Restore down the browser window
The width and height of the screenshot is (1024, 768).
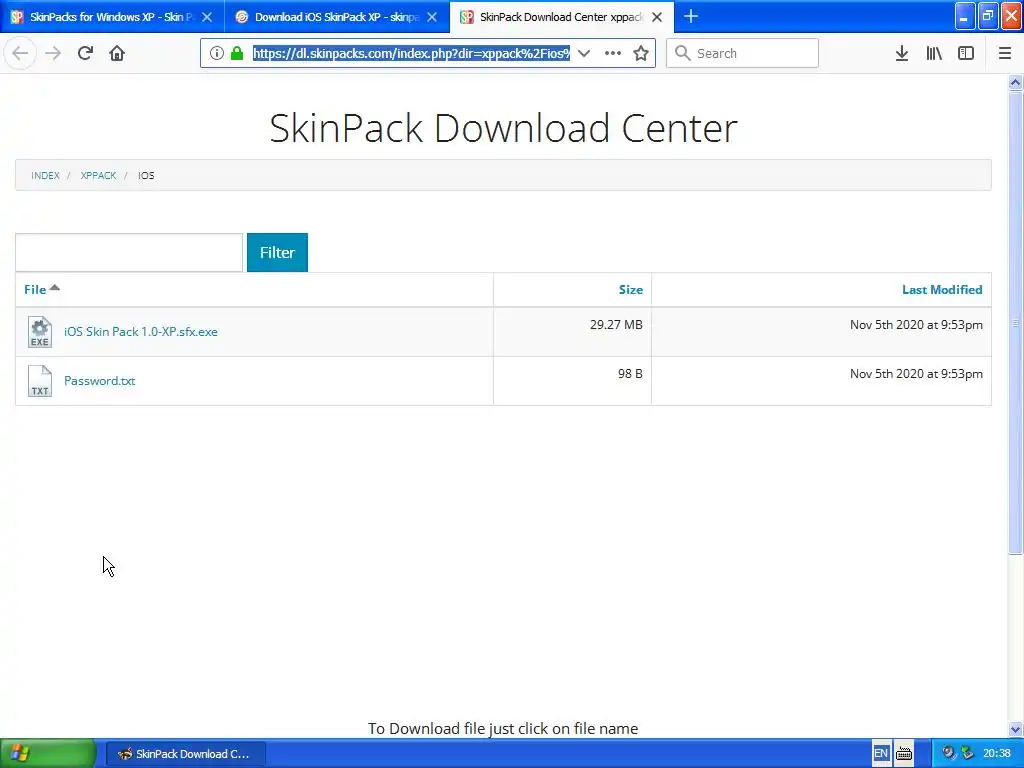coord(988,16)
